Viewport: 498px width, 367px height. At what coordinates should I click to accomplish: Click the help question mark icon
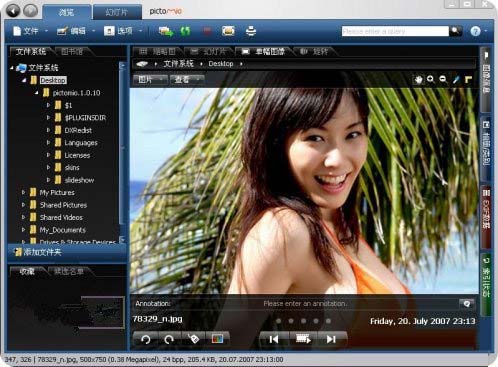[x=476, y=31]
